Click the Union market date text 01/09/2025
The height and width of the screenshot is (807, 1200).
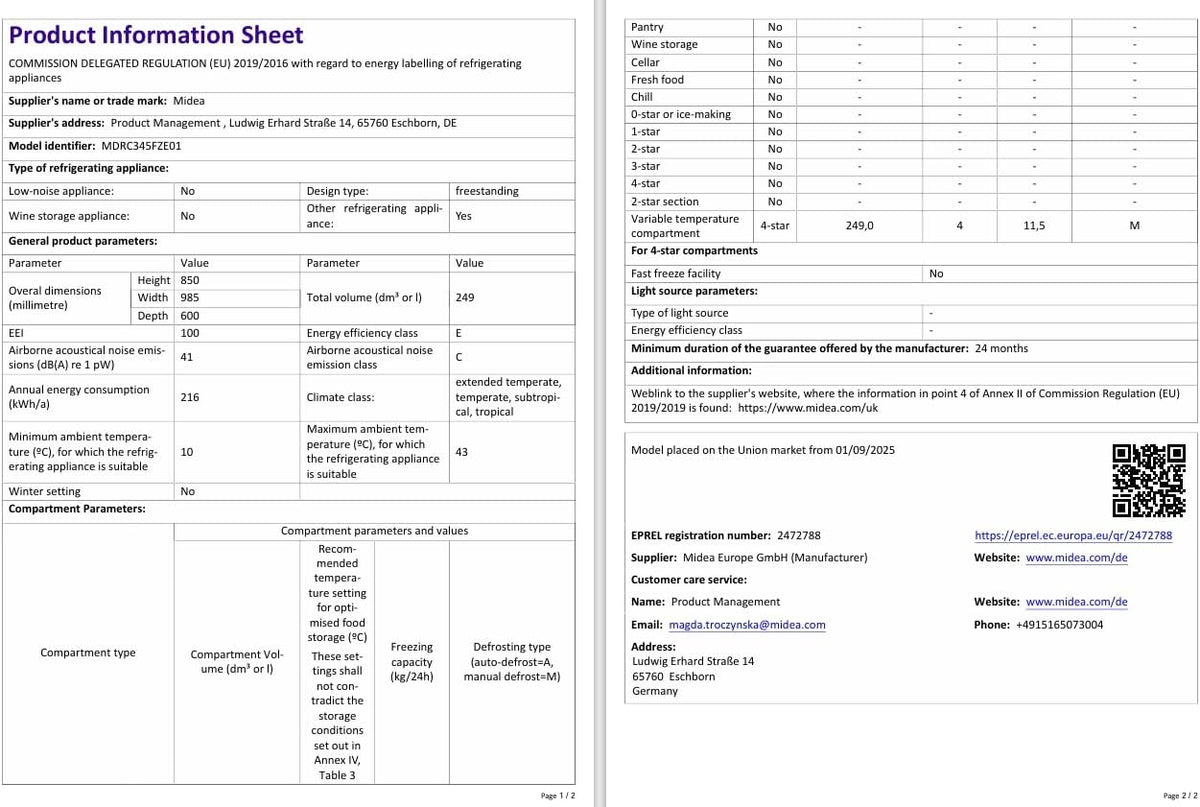click(x=866, y=450)
